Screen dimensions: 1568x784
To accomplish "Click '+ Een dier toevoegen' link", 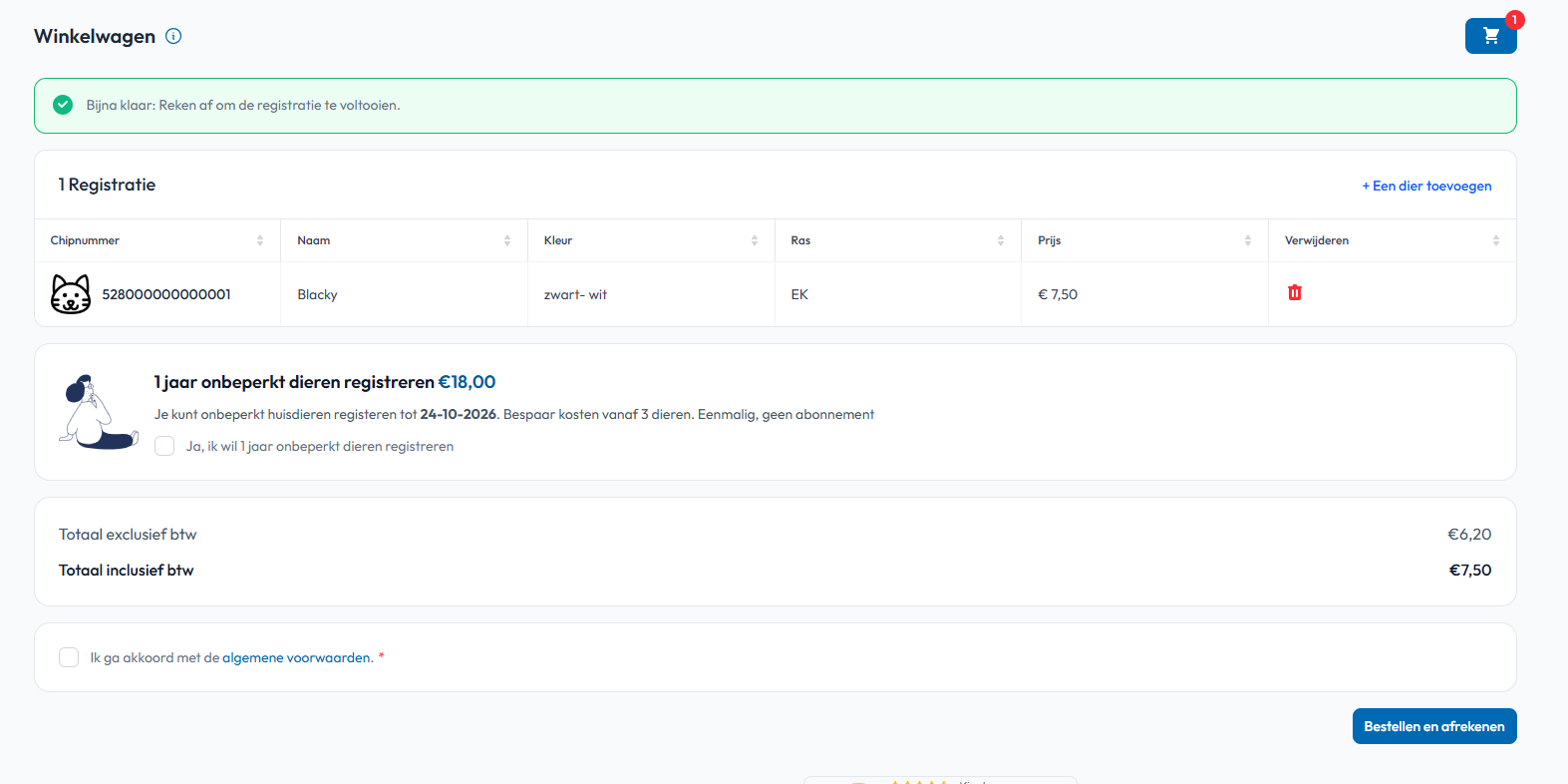I will 1426,186.
